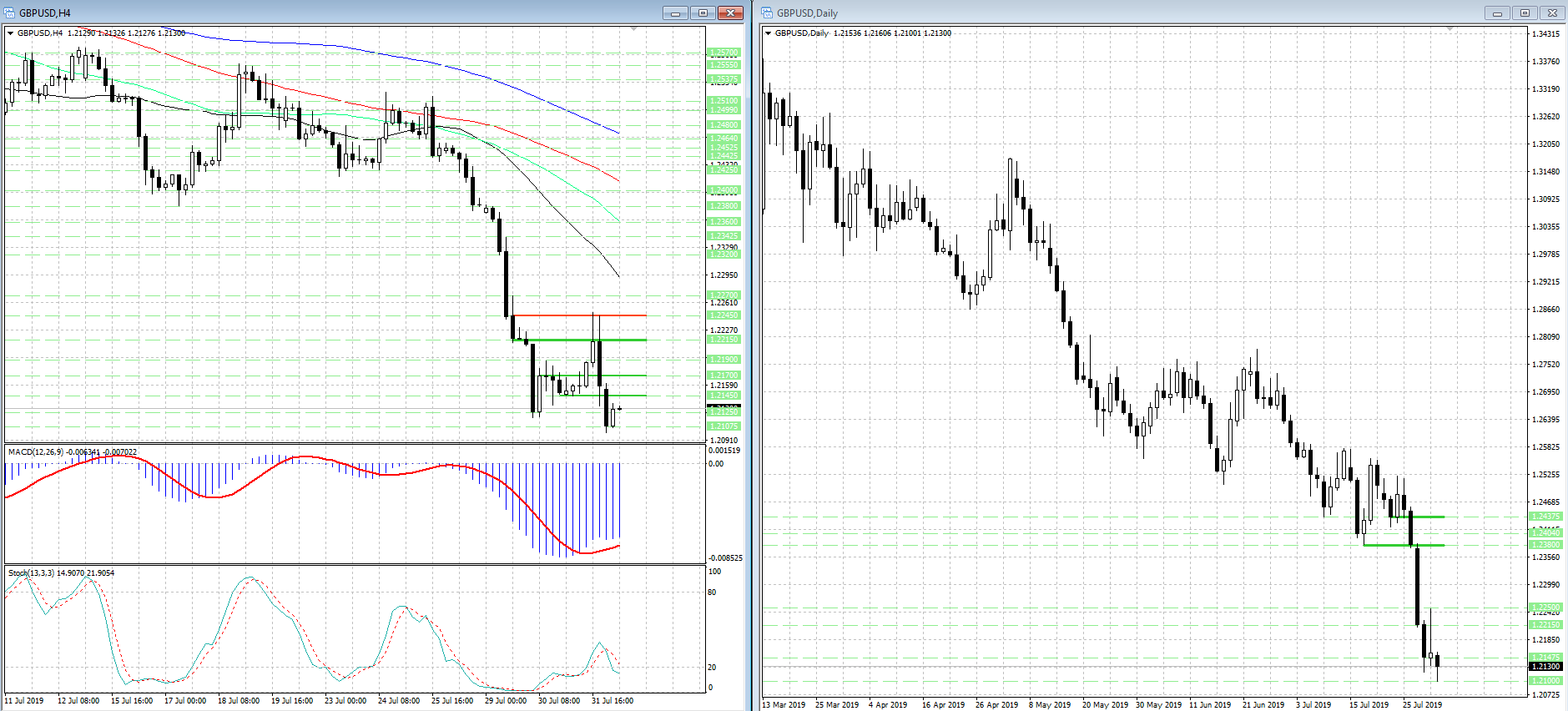This screenshot has width=1568, height=711.
Task: Click the '11 Jul 2019' date on the H4 time axis
Action: tap(24, 701)
